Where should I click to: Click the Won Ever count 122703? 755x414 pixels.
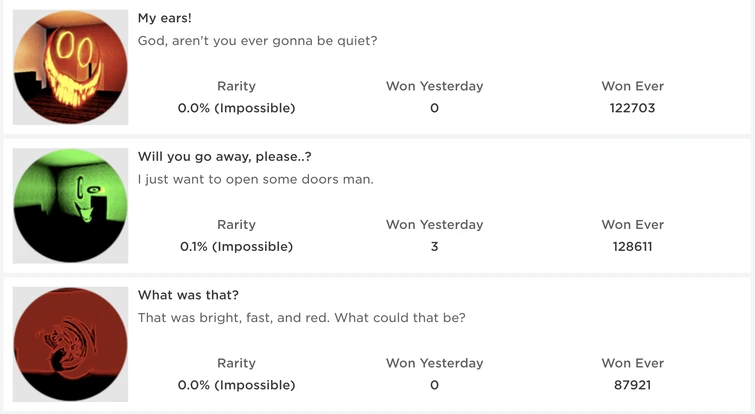[632, 108]
